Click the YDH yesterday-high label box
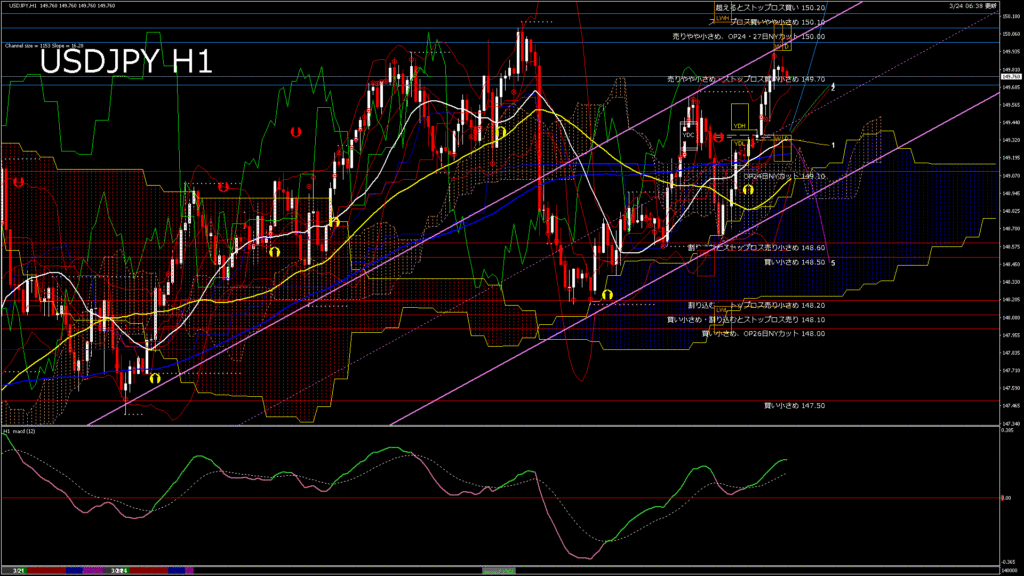Viewport: 1024px width, 576px height. click(740, 125)
